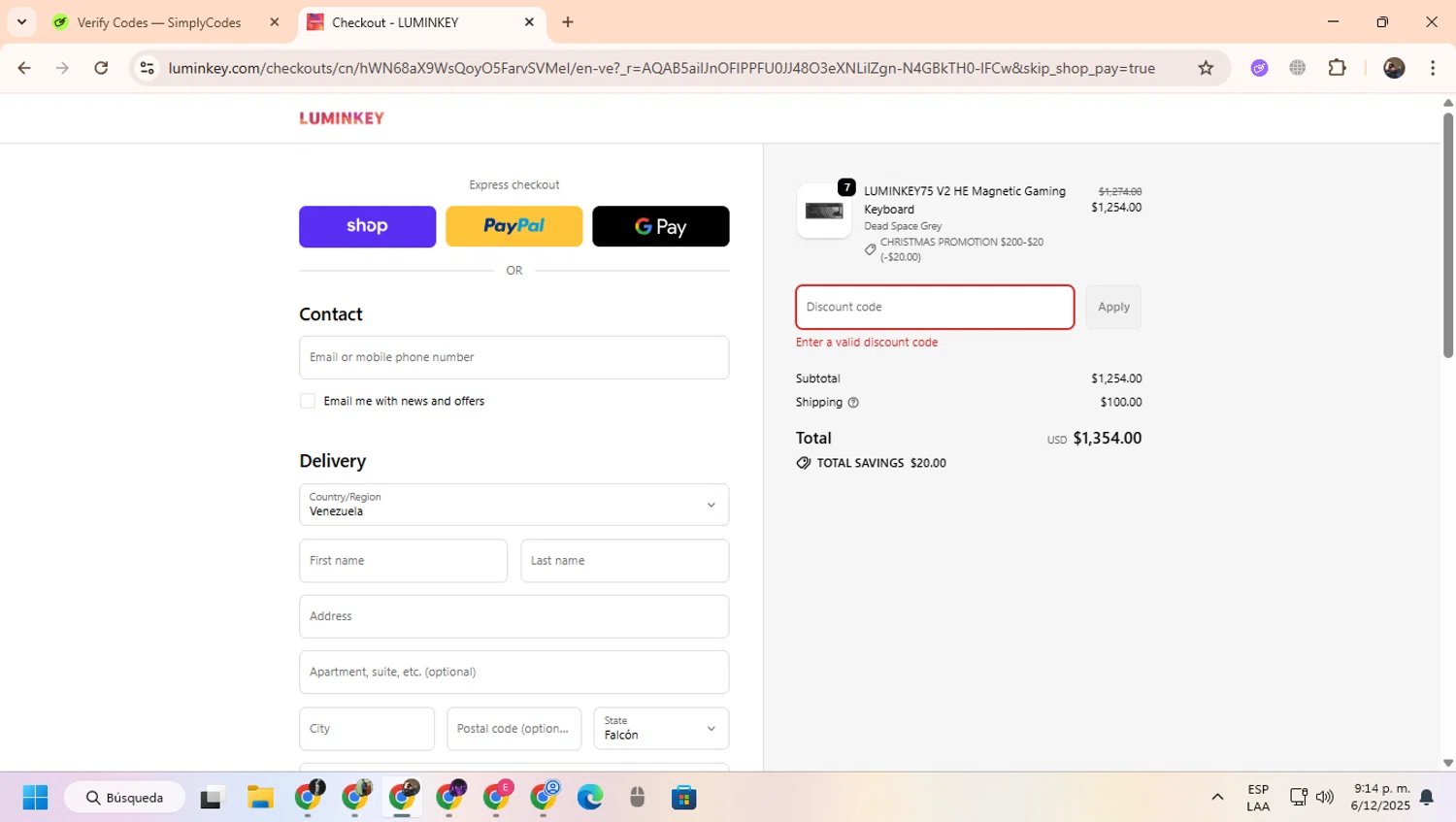
Task: Open Microsoft Edge from taskbar
Action: click(590, 798)
